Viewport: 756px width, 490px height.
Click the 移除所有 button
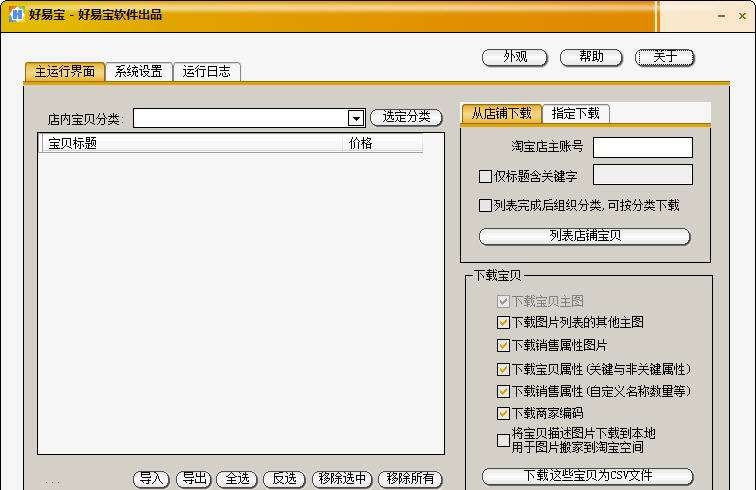tap(410, 478)
